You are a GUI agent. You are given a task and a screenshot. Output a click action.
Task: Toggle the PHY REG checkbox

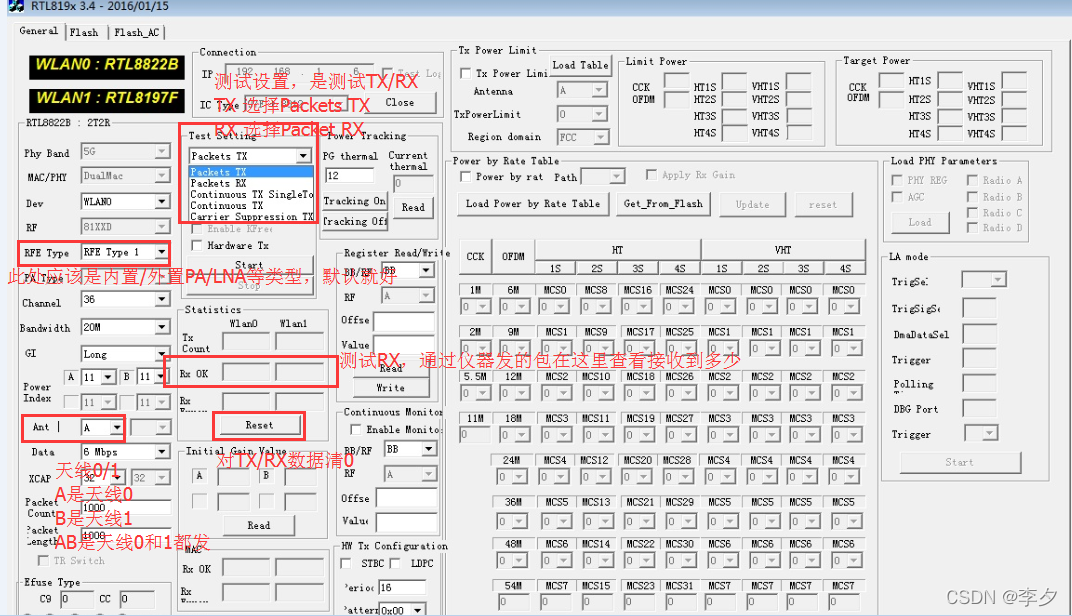coord(897,180)
